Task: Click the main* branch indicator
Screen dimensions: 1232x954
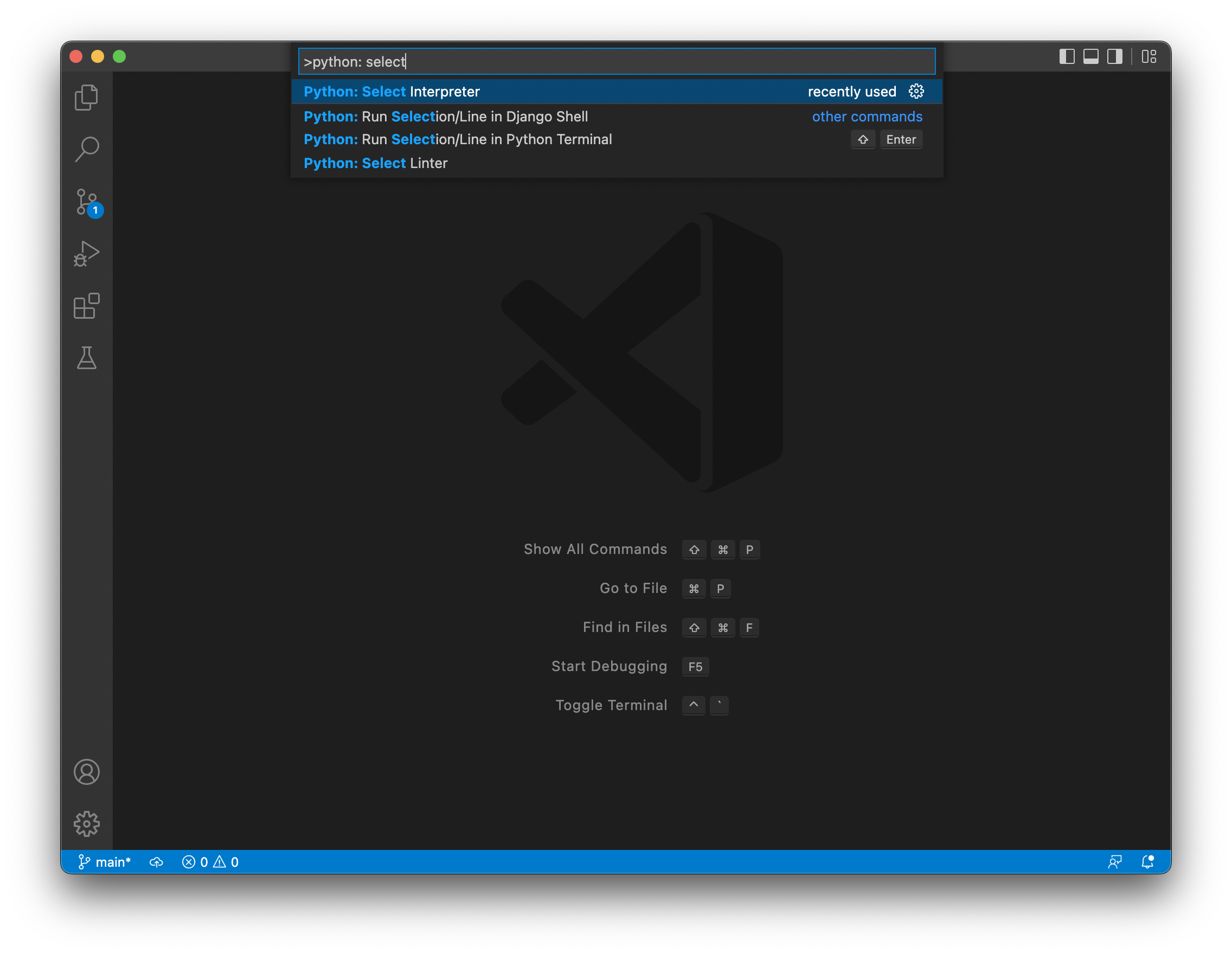Action: pos(104,862)
